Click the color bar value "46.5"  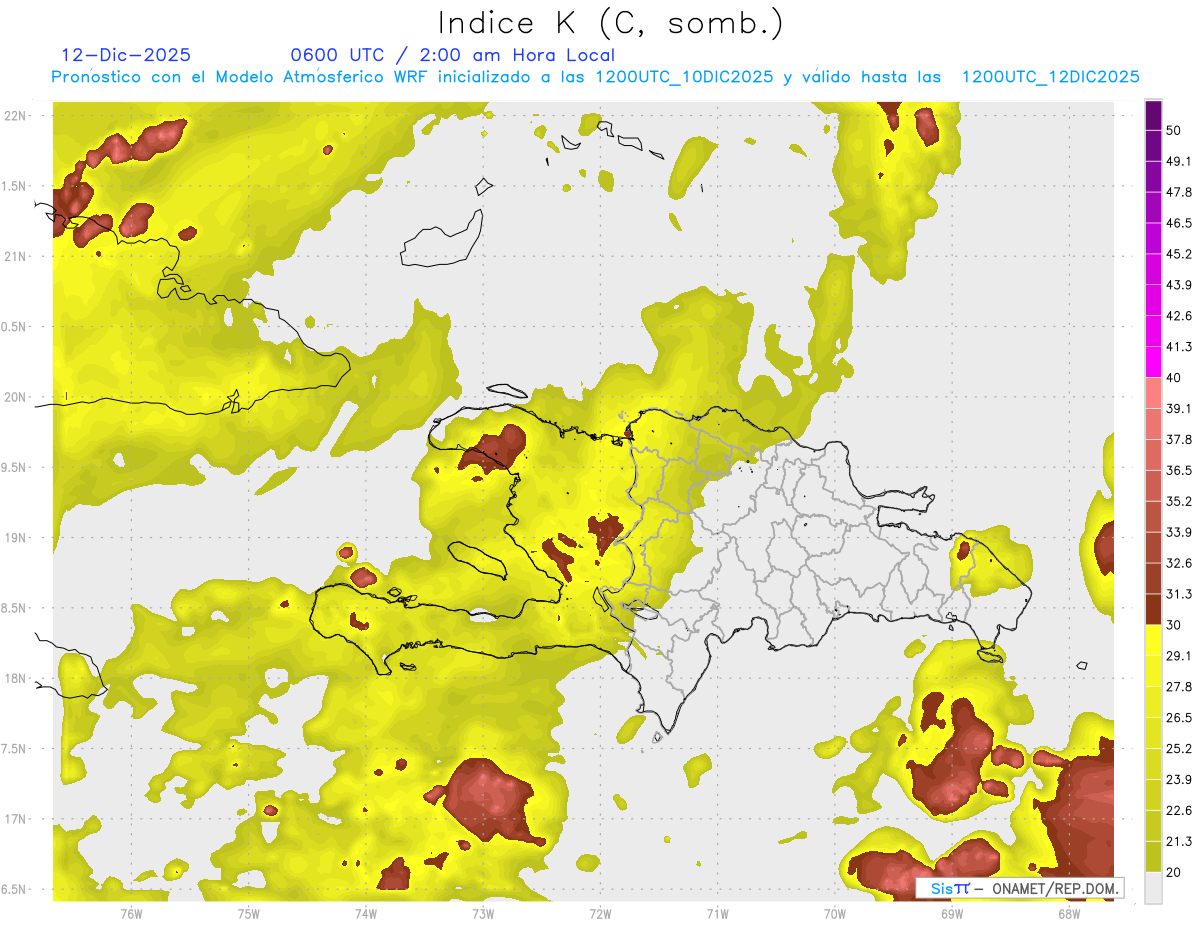(x=1179, y=223)
